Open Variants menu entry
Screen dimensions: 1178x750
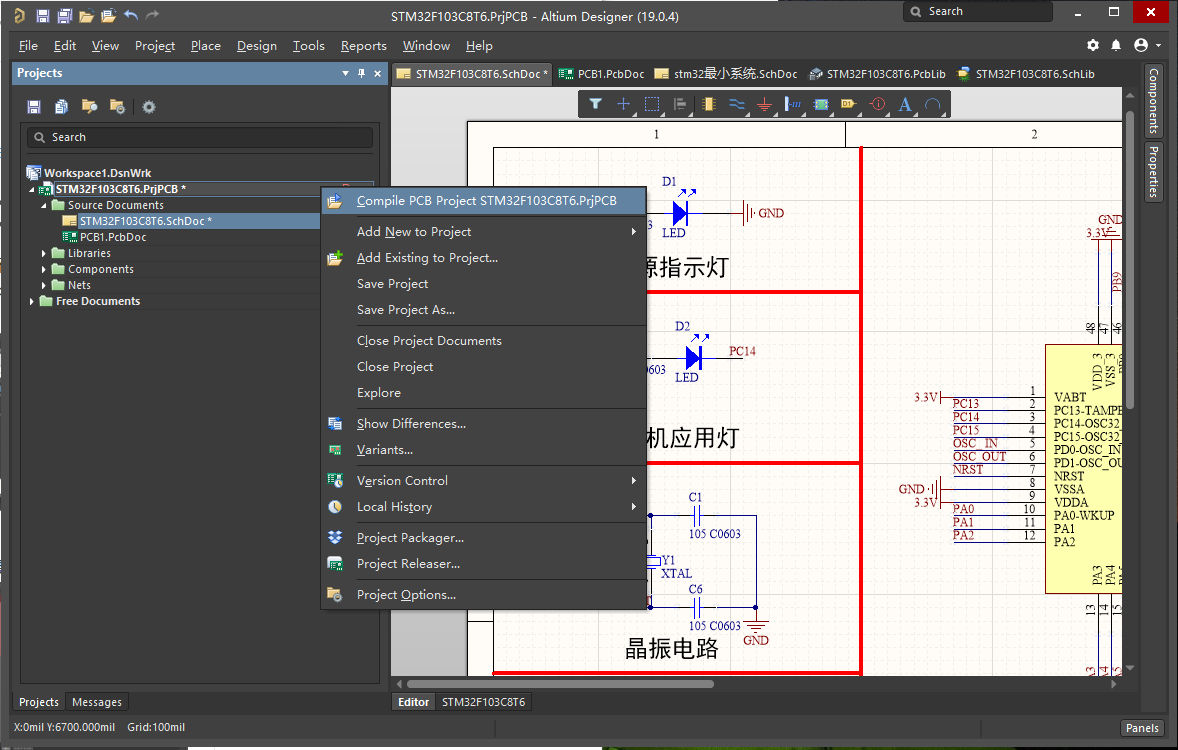(484, 449)
